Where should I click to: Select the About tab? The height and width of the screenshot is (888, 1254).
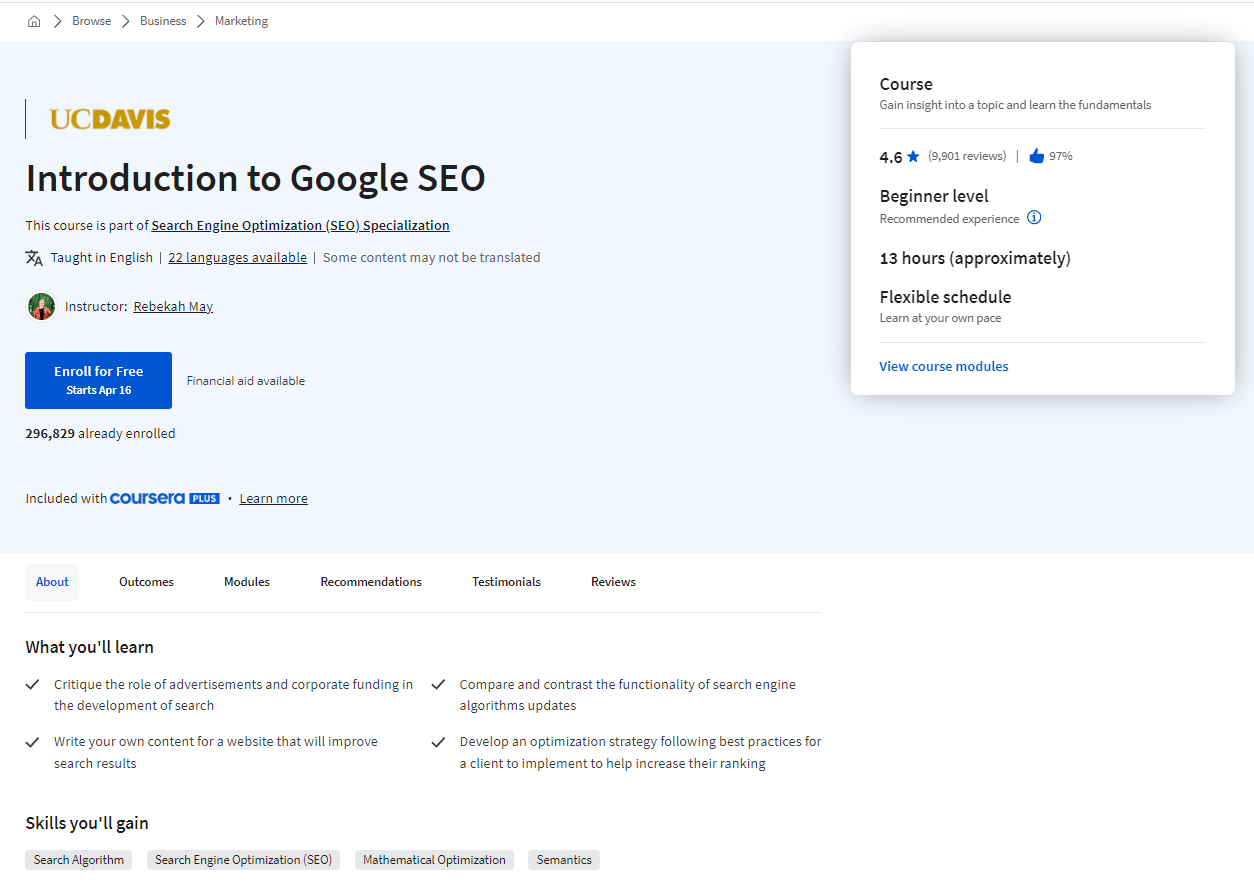pos(52,582)
